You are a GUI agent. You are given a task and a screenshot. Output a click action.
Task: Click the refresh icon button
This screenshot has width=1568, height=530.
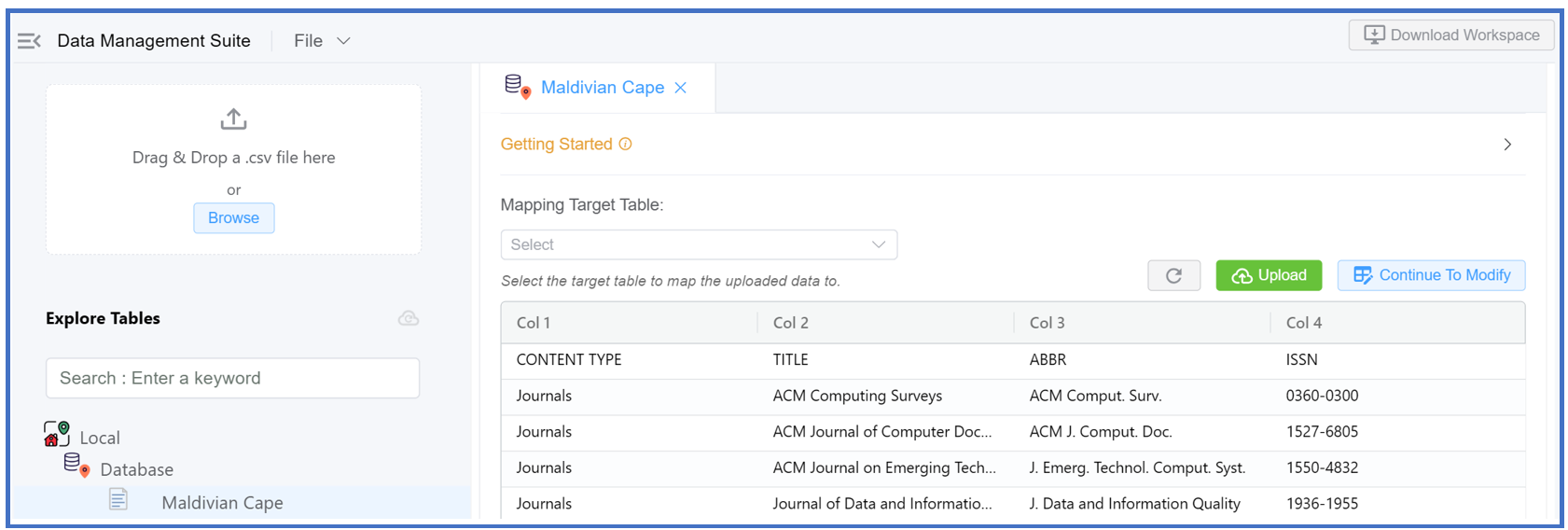coord(1173,275)
